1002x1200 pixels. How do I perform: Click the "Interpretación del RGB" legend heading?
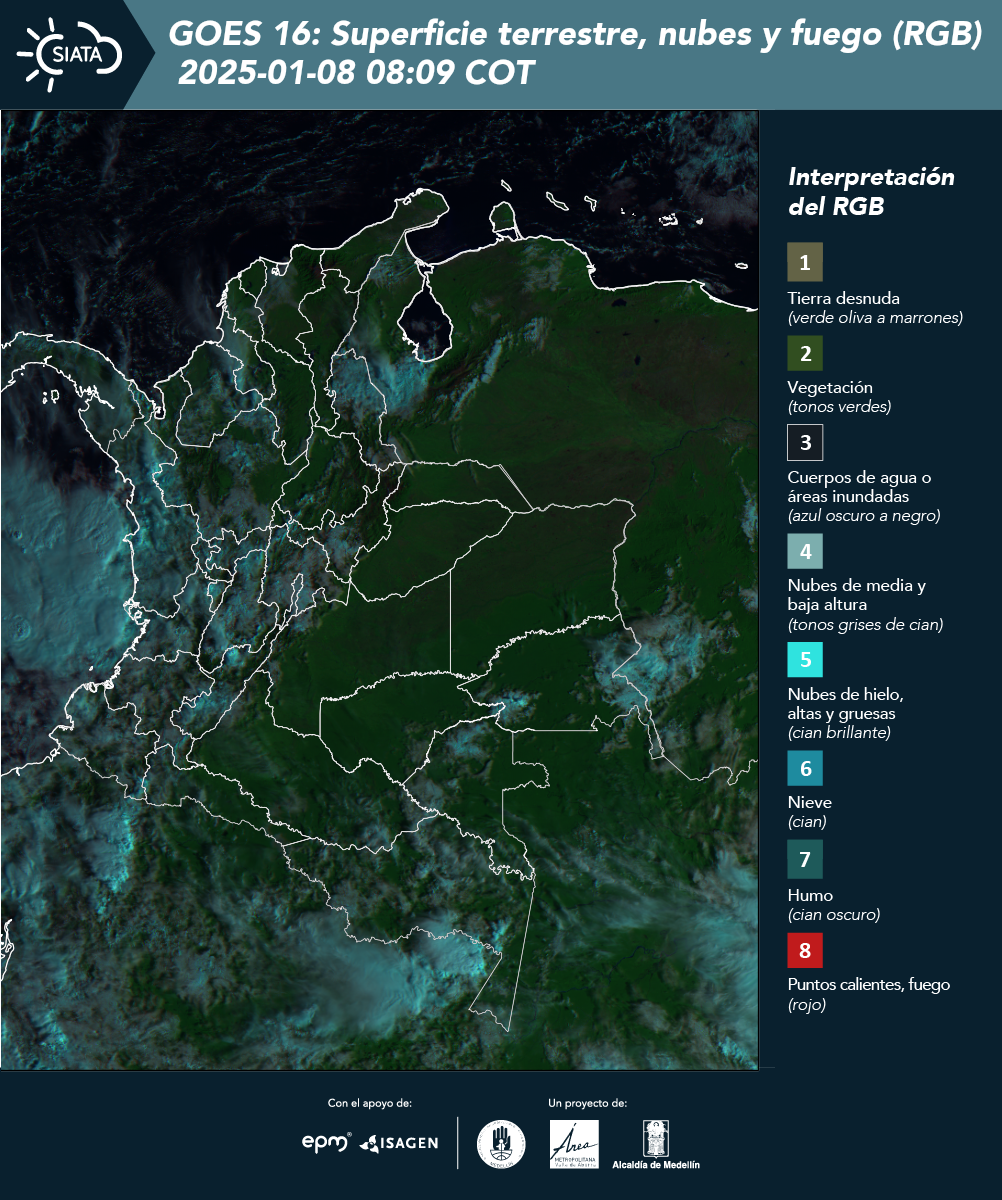tap(871, 191)
